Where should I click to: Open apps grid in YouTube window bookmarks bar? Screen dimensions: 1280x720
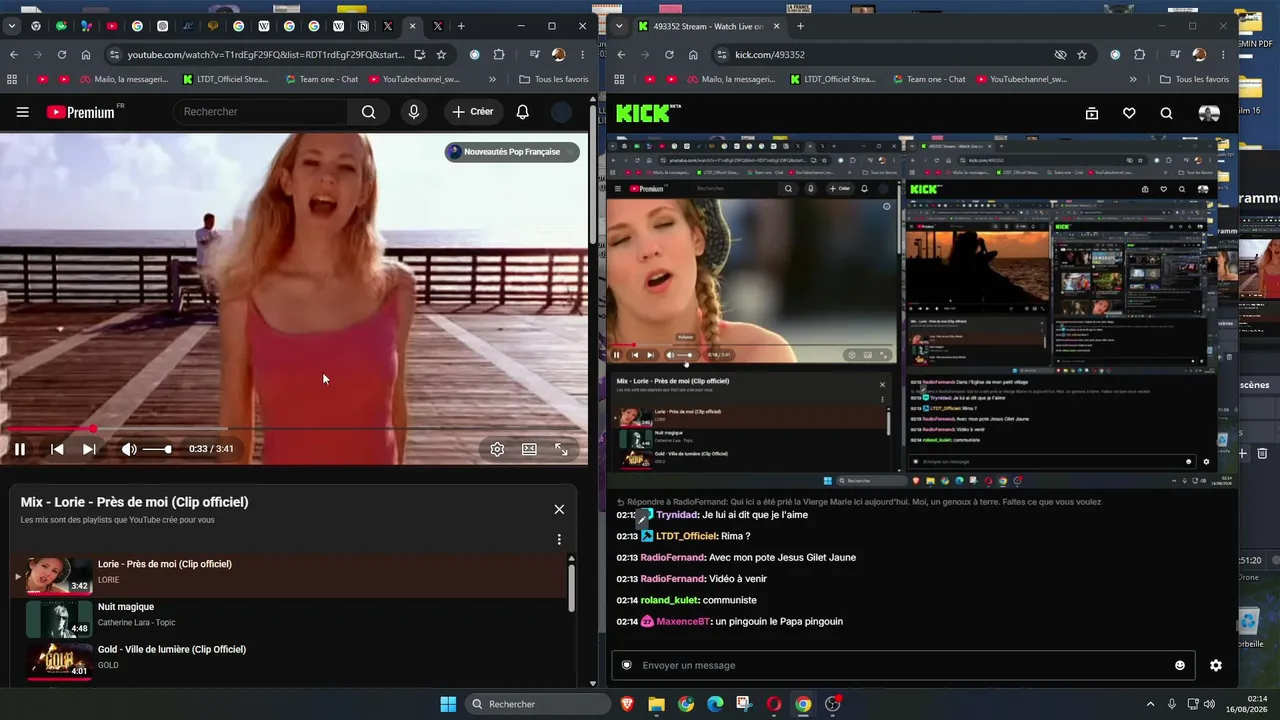tap(12, 79)
